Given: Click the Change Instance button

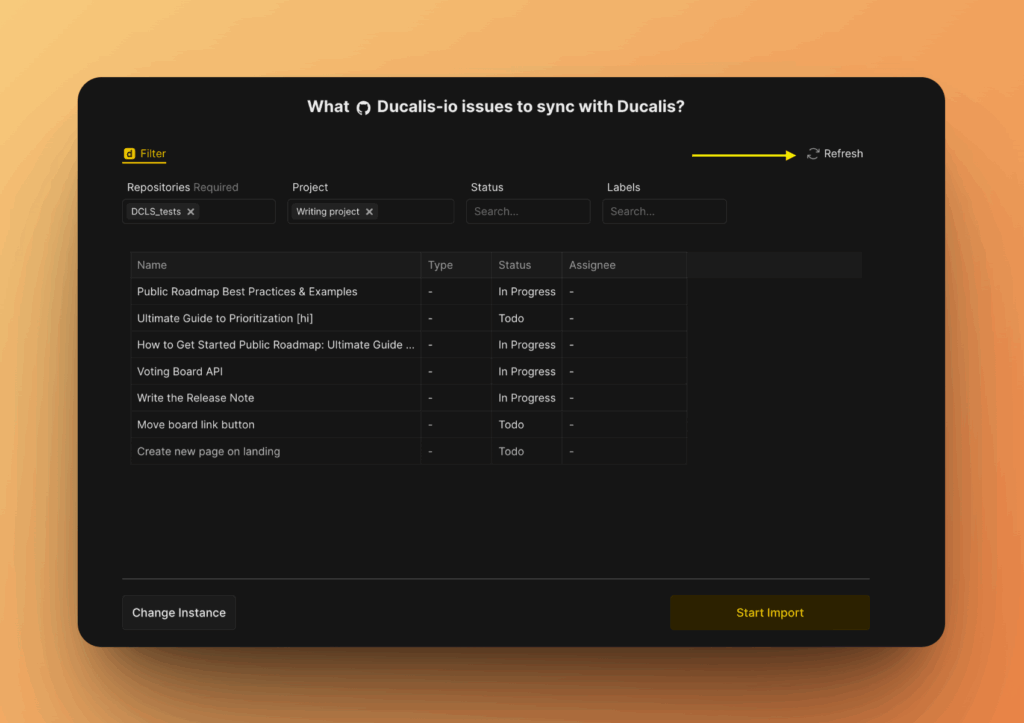Looking at the screenshot, I should [178, 612].
